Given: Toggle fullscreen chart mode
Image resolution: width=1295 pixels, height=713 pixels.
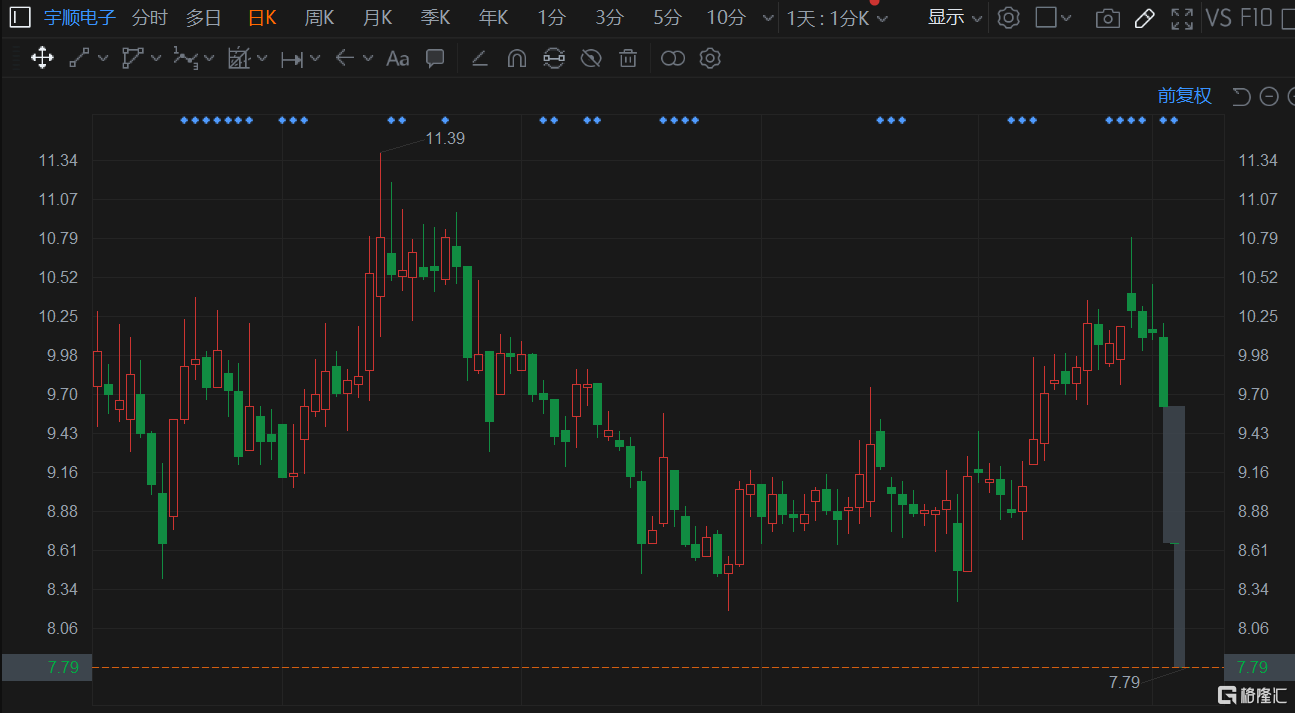Looking at the screenshot, I should [1182, 18].
